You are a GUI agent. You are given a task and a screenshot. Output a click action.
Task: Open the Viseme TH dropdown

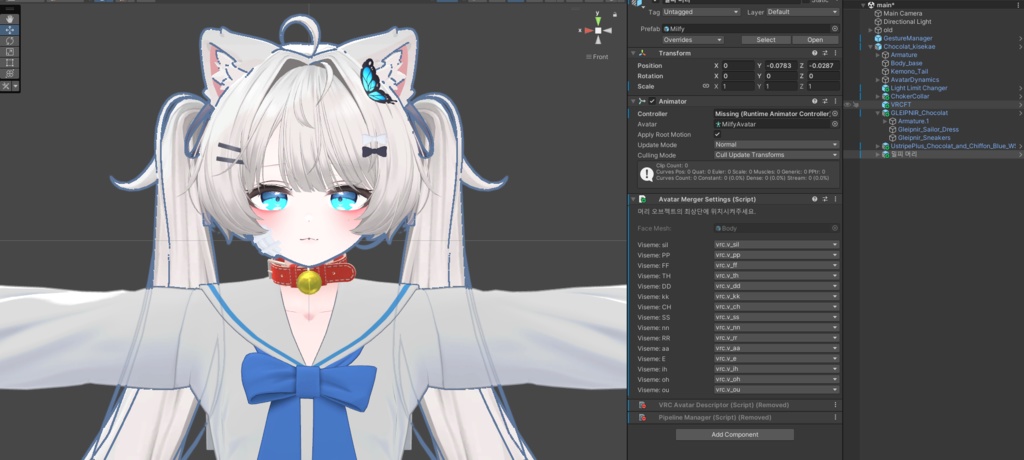coord(776,276)
